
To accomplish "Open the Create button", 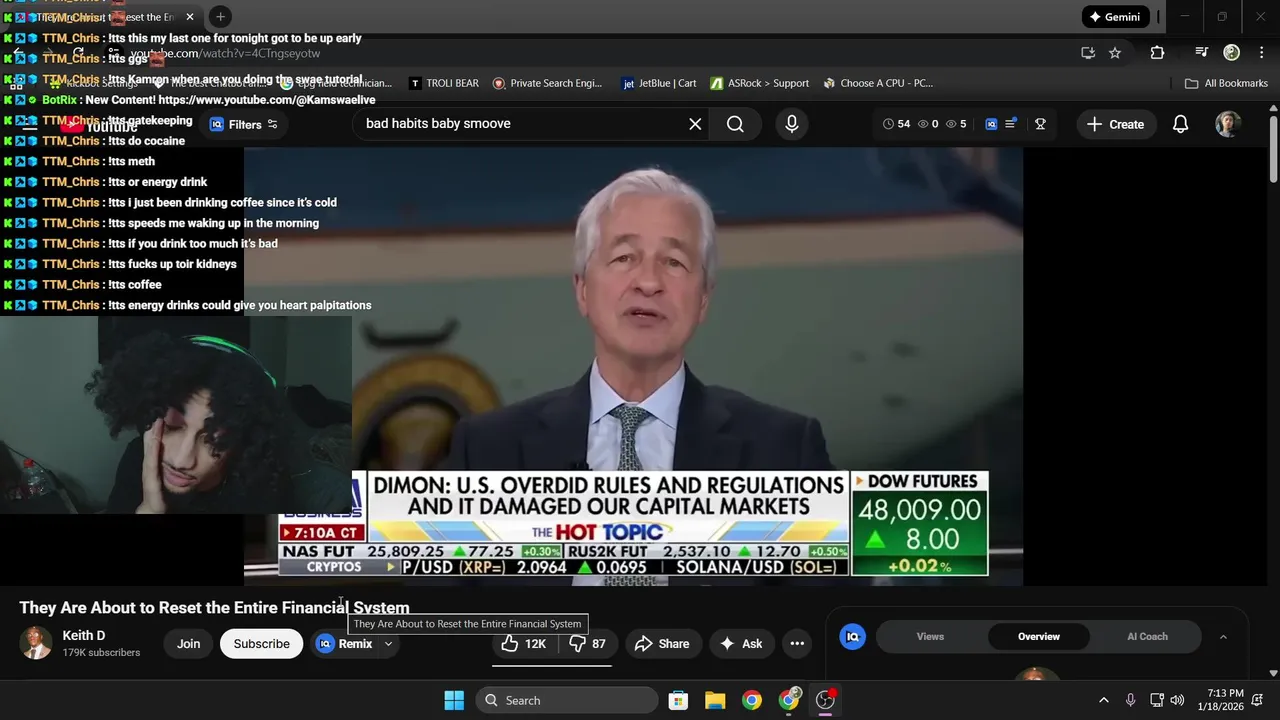I will coord(1115,124).
